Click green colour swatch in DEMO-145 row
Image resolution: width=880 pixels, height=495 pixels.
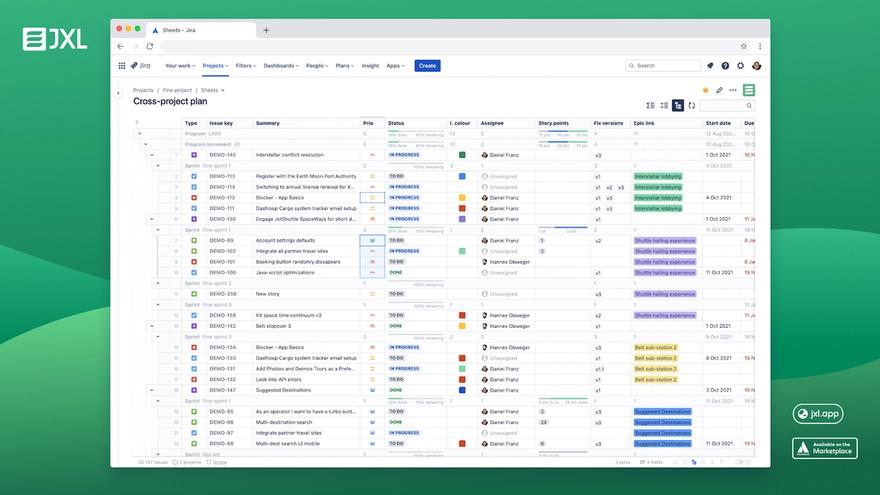462,155
